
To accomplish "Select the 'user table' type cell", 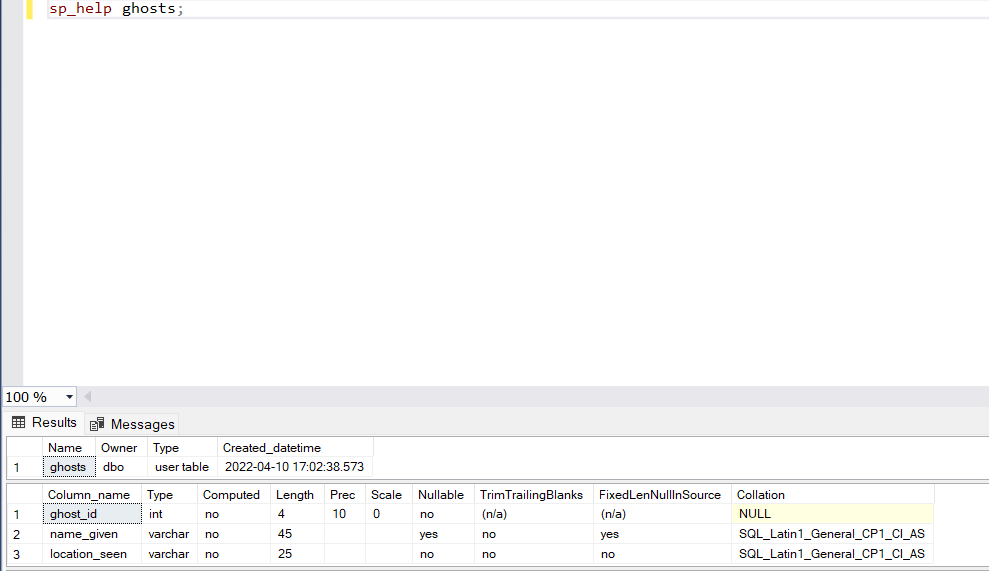I will tap(182, 467).
